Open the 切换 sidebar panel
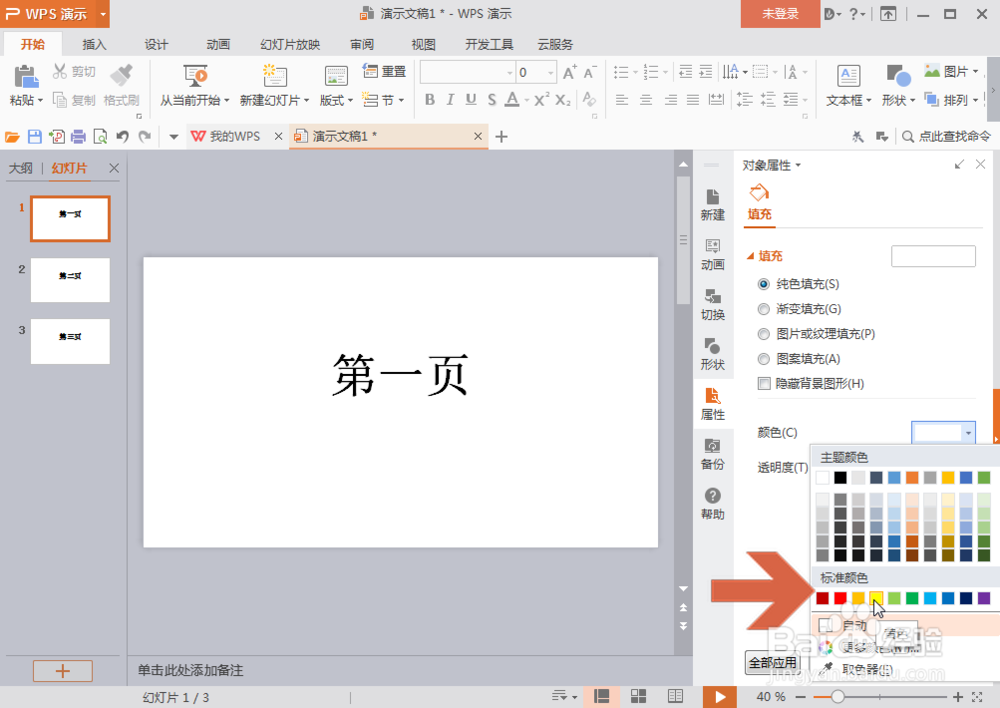The image size is (1000, 708). (x=712, y=304)
